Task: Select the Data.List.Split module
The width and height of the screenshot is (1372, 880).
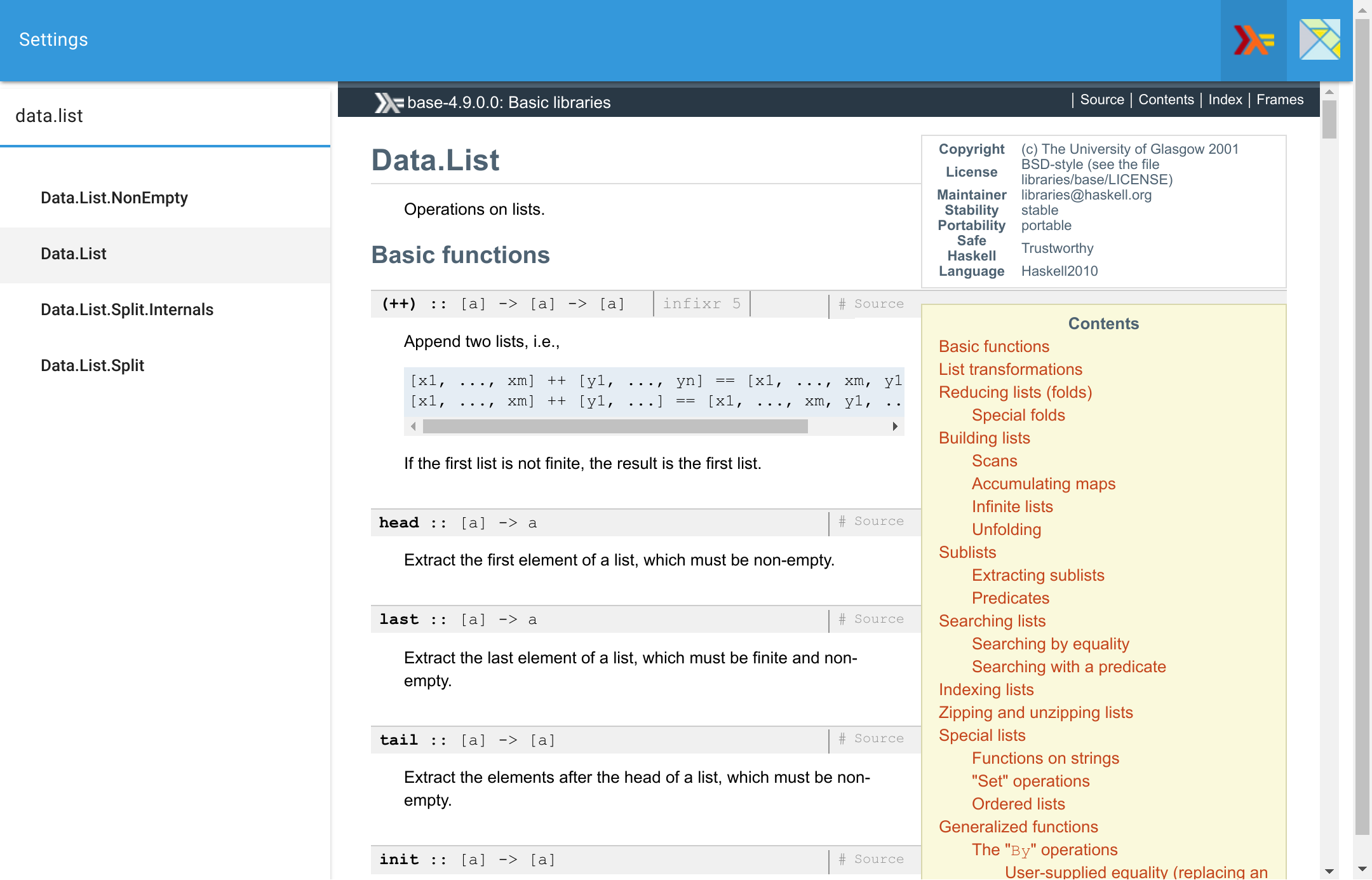Action: tap(92, 365)
